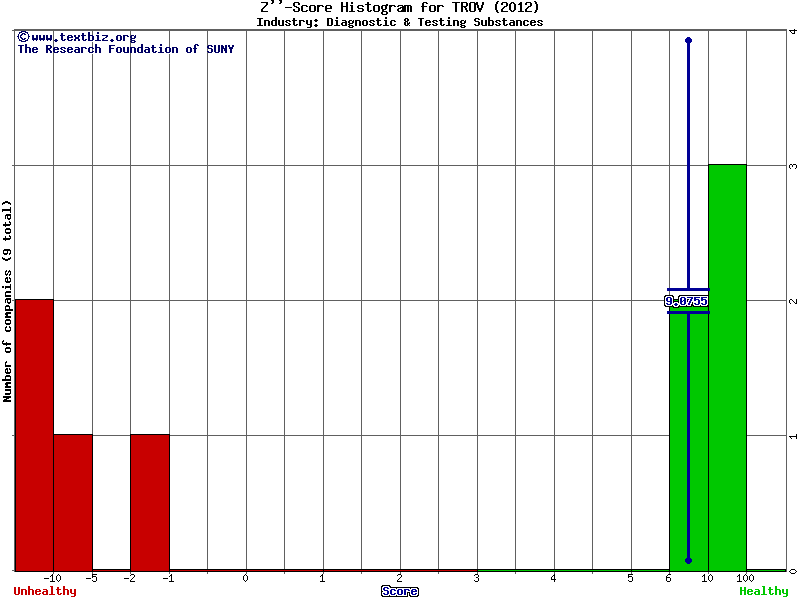Click the '0' x-axis tick label
This screenshot has width=800, height=600.
[x=245, y=578]
